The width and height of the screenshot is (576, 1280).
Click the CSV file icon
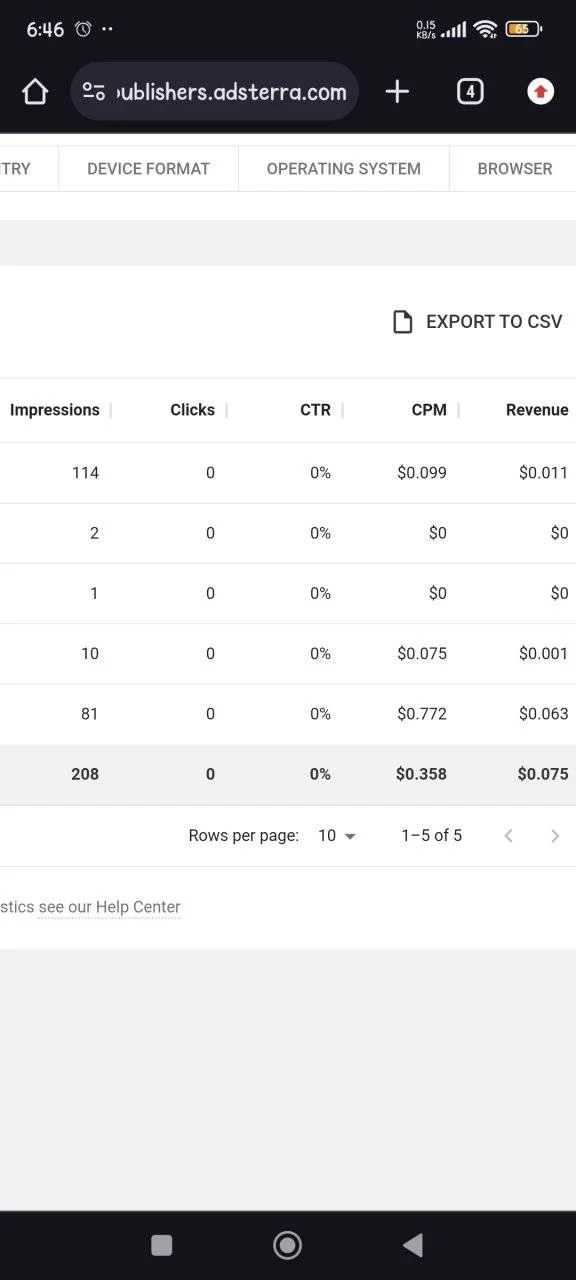[402, 321]
